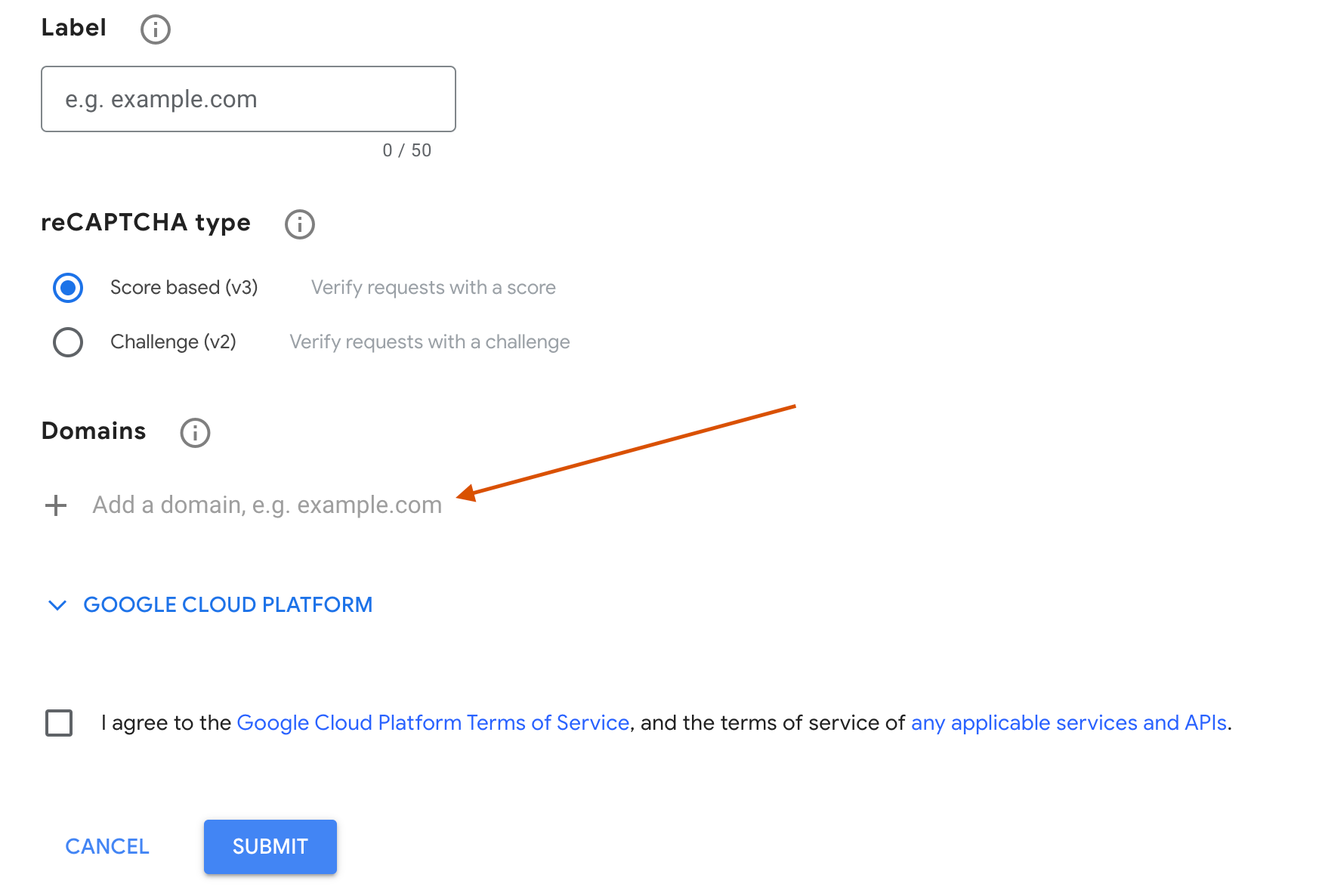
Task: Open the Label info tooltip
Action: coord(154,29)
